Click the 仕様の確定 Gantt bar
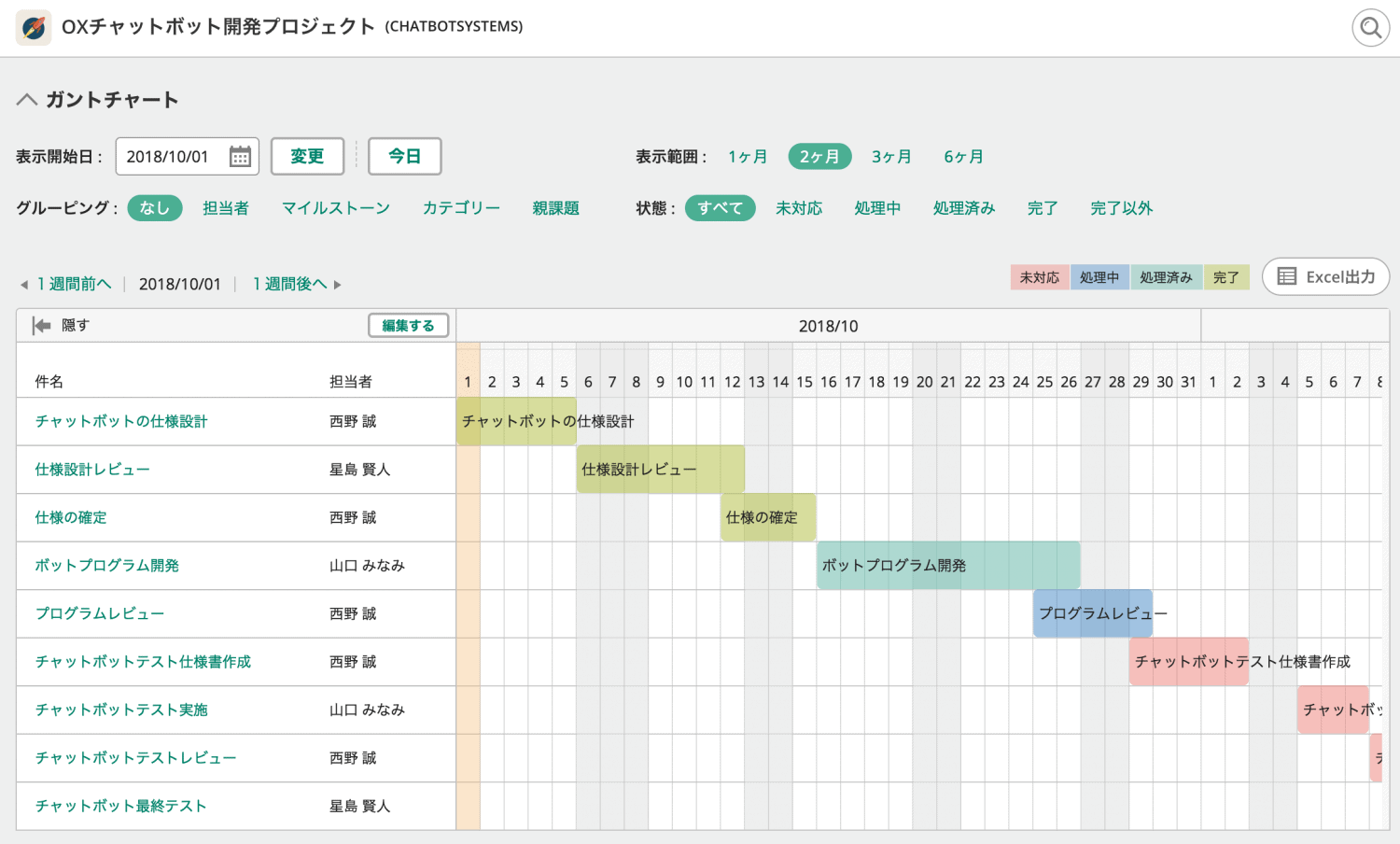Screen dimensions: 1400x844 pos(768,517)
